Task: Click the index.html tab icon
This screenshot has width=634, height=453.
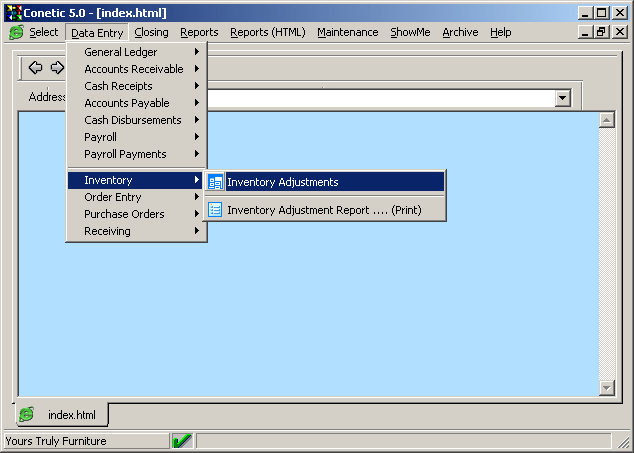Action: (27, 414)
